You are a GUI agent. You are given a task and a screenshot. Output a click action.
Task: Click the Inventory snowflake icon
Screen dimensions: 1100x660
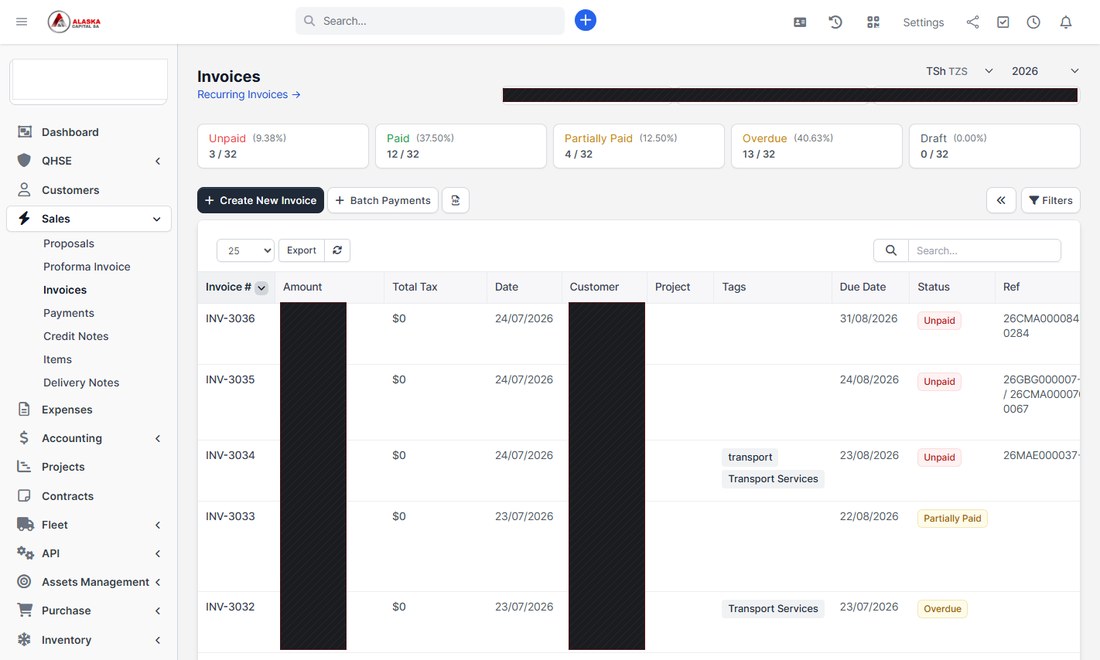24,639
